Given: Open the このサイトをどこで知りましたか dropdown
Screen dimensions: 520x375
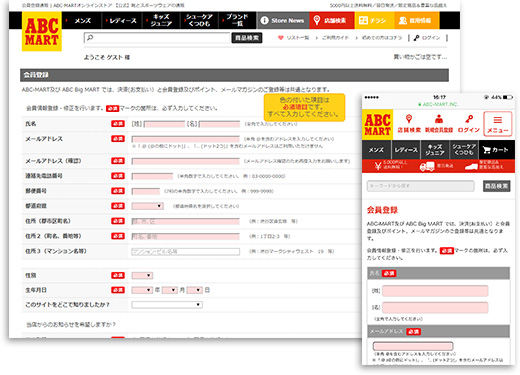Looking at the screenshot, I should click(x=167, y=305).
